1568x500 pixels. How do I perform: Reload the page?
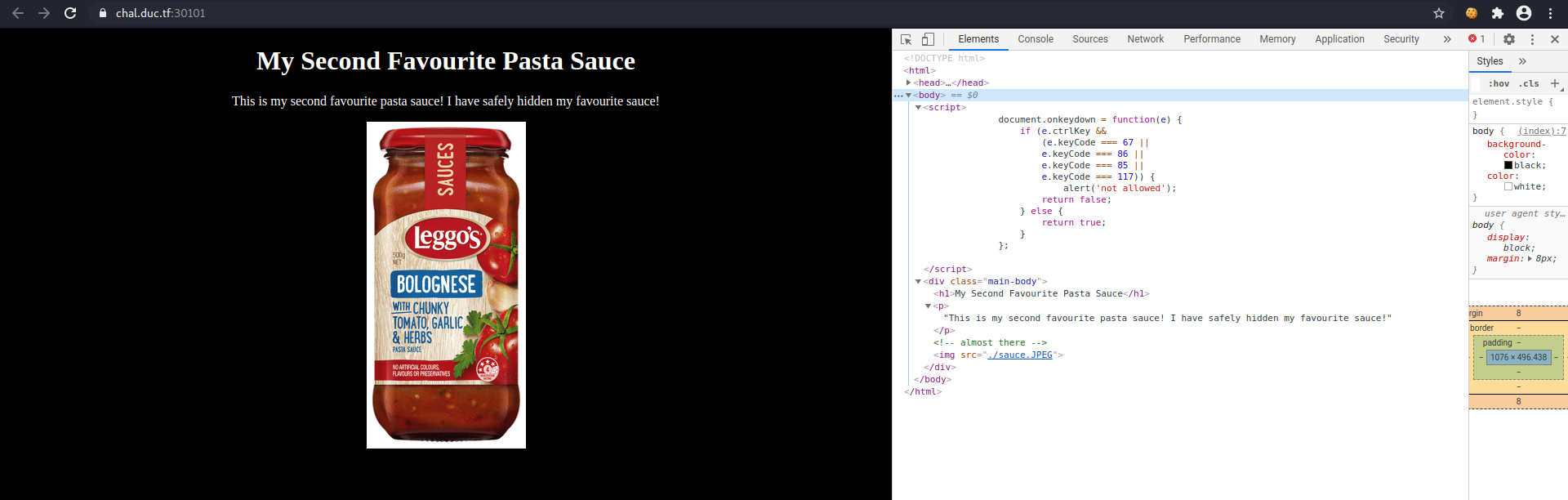pyautogui.click(x=70, y=13)
